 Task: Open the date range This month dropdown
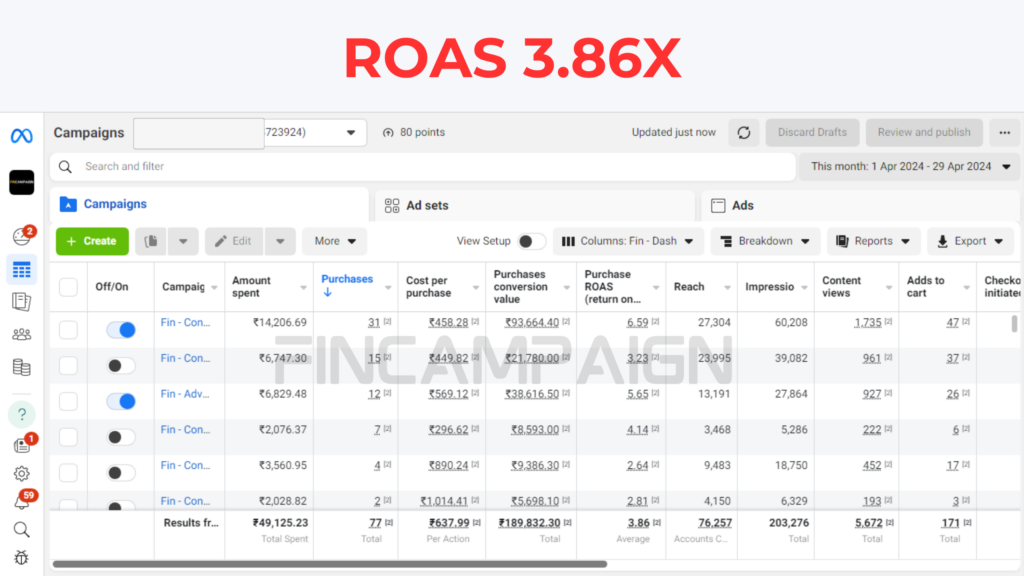909,167
